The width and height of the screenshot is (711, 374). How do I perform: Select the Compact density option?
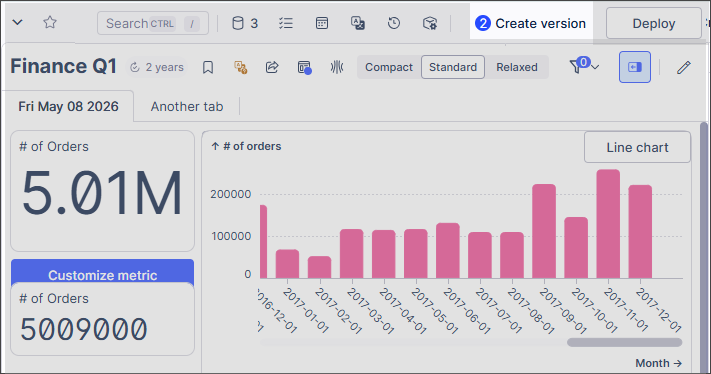pos(389,68)
